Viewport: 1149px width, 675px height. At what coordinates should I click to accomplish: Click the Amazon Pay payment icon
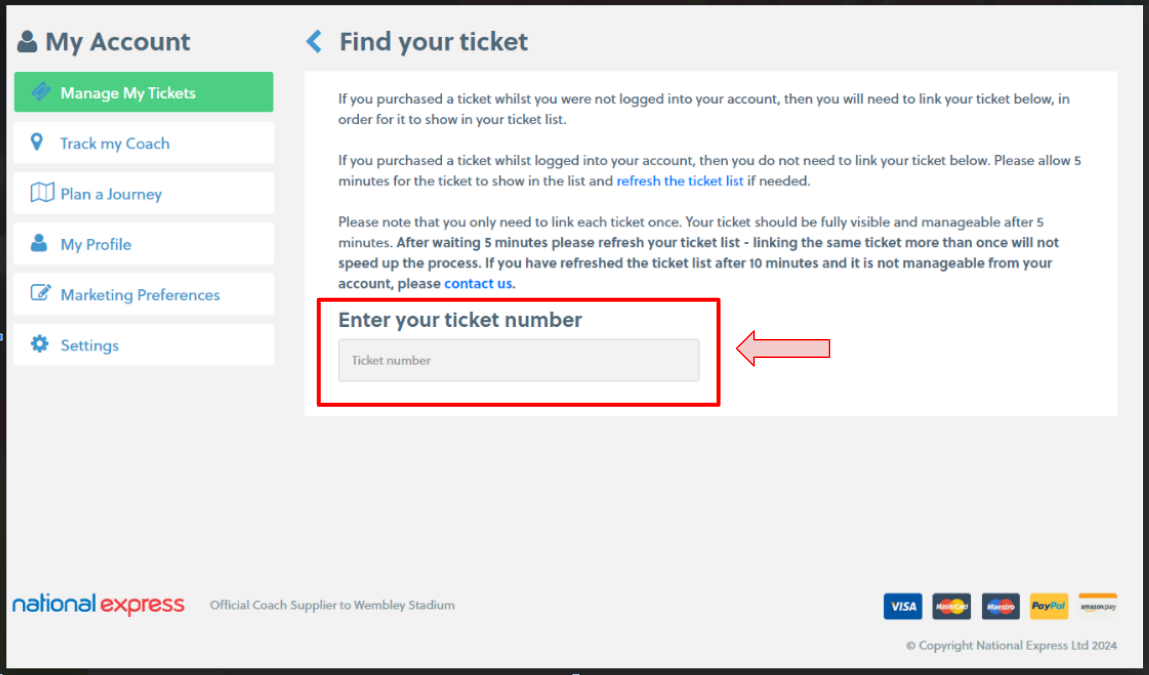point(1097,606)
